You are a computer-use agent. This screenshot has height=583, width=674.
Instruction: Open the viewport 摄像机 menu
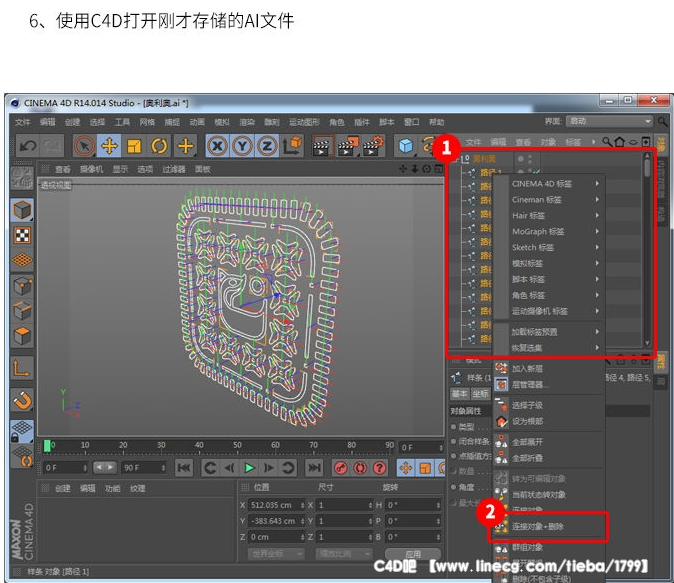click(91, 169)
